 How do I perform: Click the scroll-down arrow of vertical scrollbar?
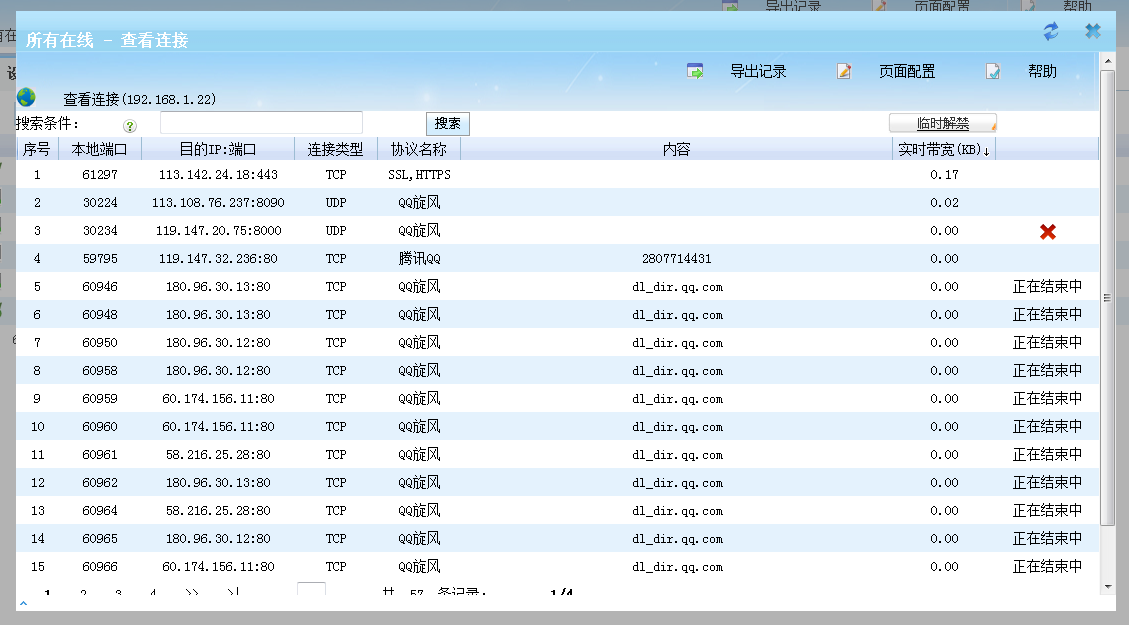click(x=1107, y=586)
